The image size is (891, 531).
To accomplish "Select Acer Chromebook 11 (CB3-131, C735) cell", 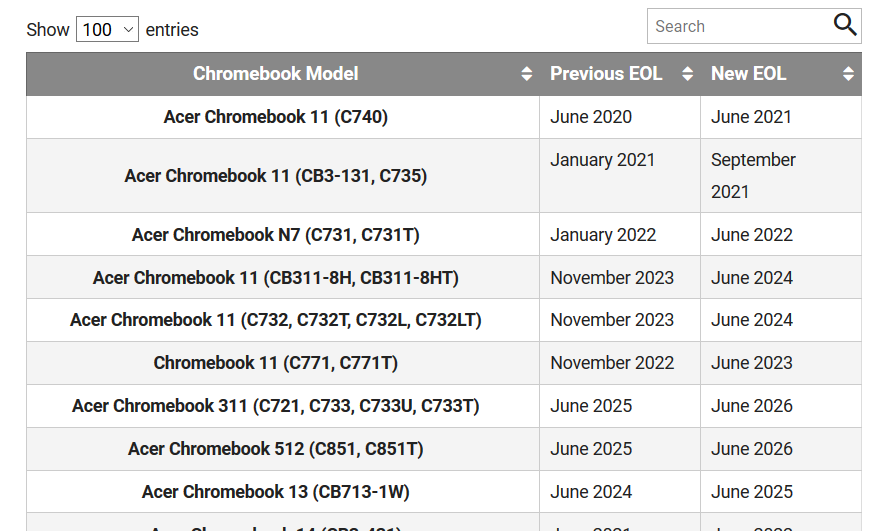I will point(276,176).
